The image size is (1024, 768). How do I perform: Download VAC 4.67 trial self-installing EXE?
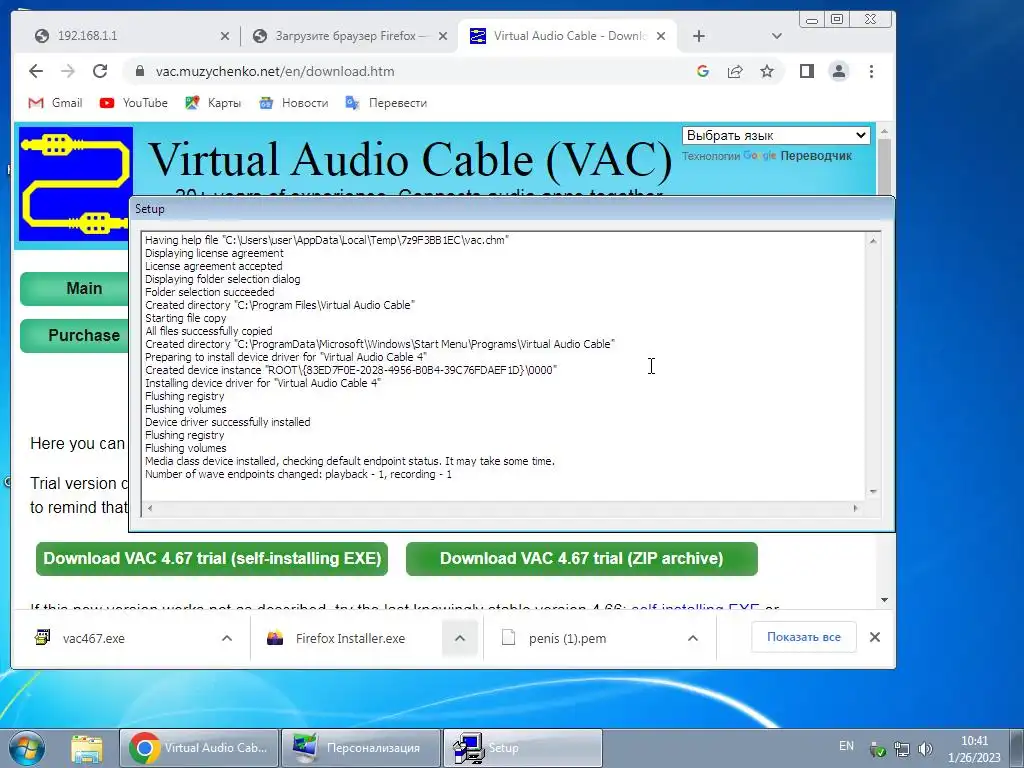click(212, 559)
